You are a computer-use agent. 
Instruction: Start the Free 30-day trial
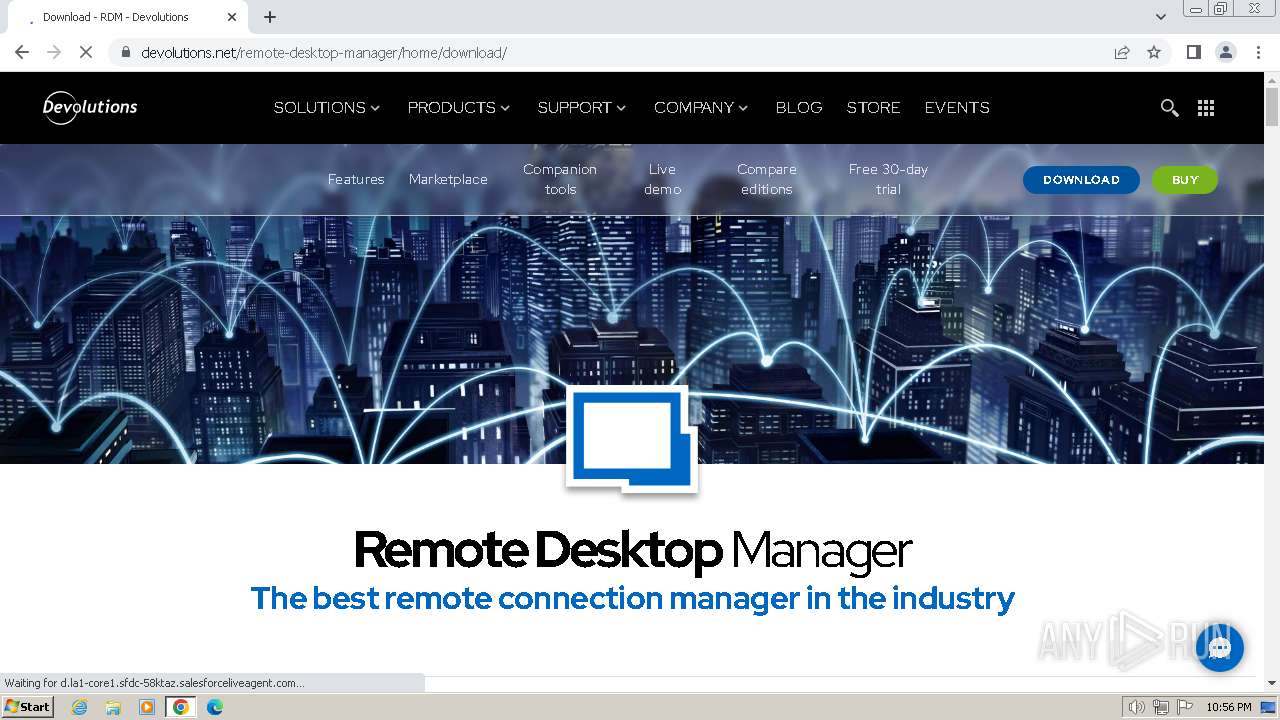888,179
